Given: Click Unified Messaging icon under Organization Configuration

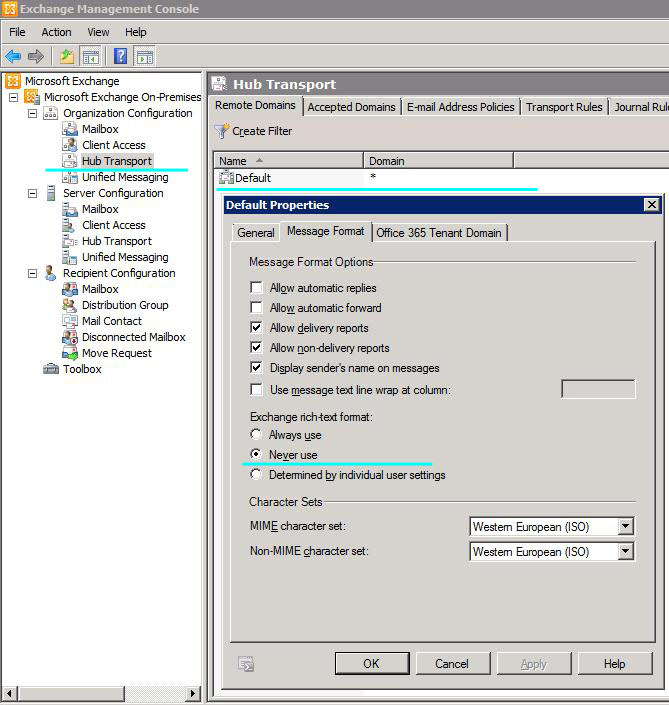Looking at the screenshot, I should pyautogui.click(x=70, y=177).
